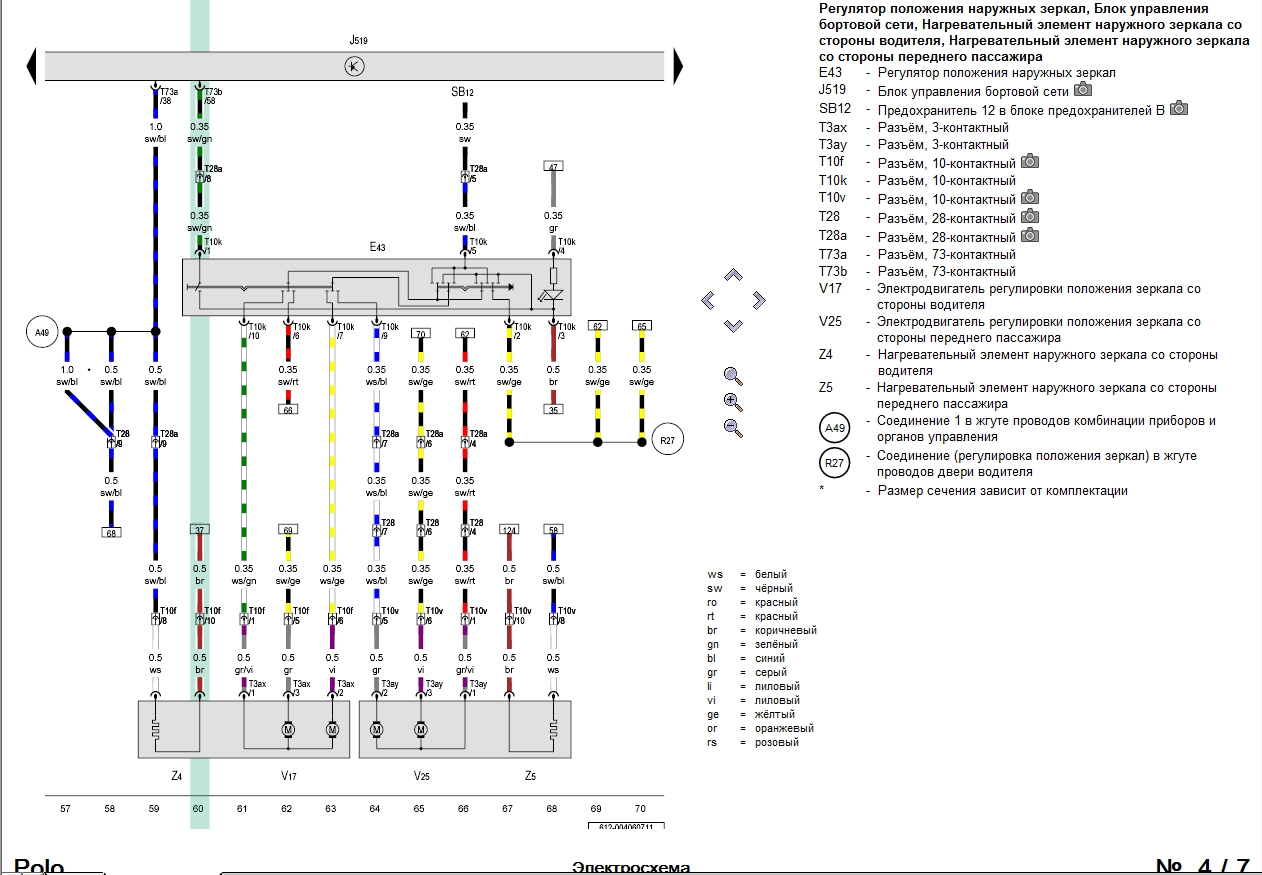Click the reference box 68 under the sw/bl wire
This screenshot has height=875, width=1262.
pos(111,533)
